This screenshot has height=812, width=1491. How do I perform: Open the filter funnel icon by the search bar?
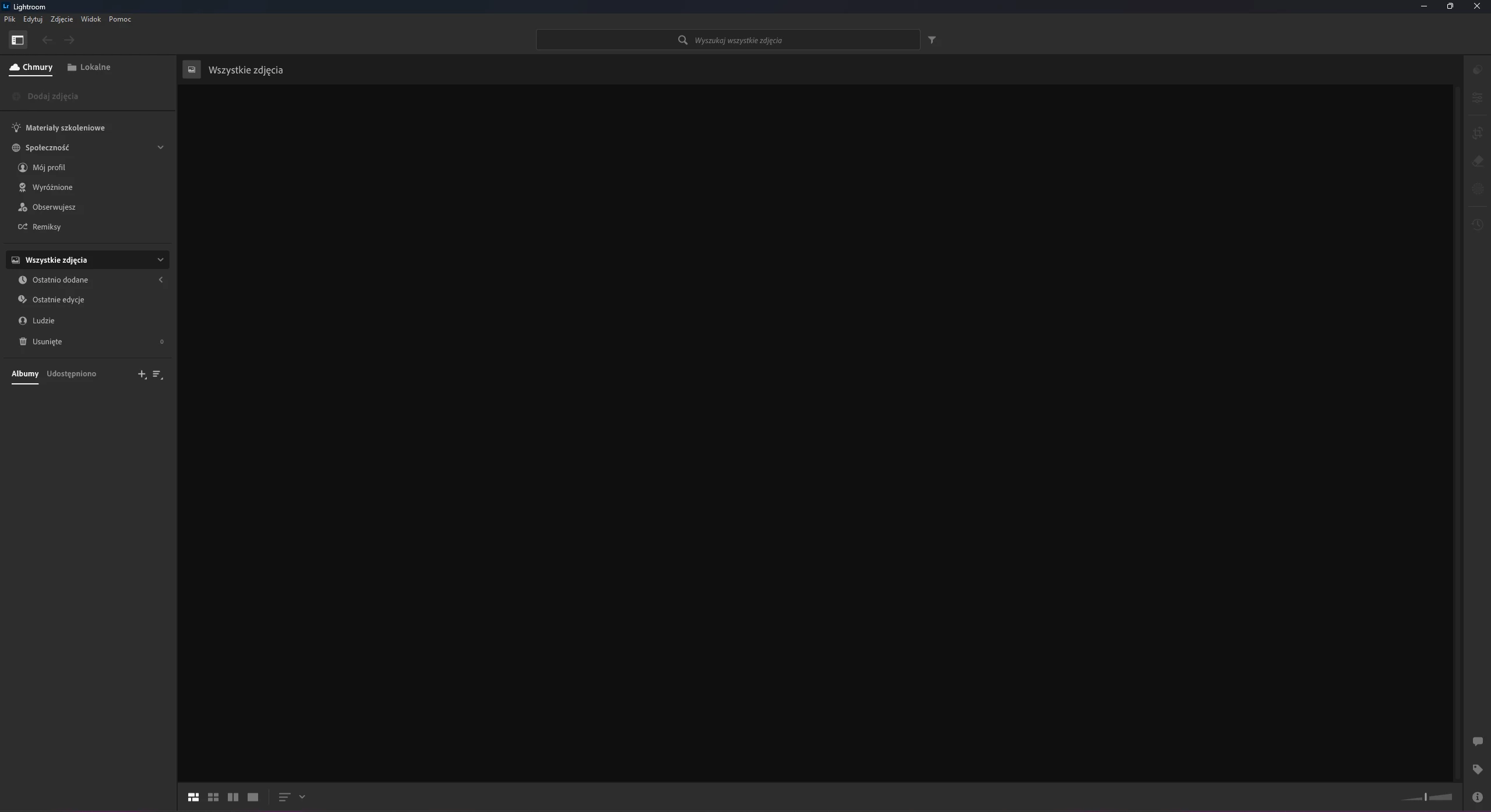[x=932, y=40]
